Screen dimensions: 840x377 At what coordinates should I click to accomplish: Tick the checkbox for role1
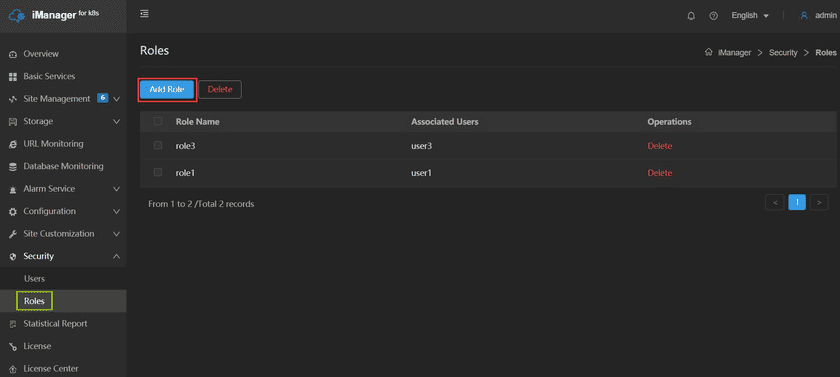pos(158,172)
